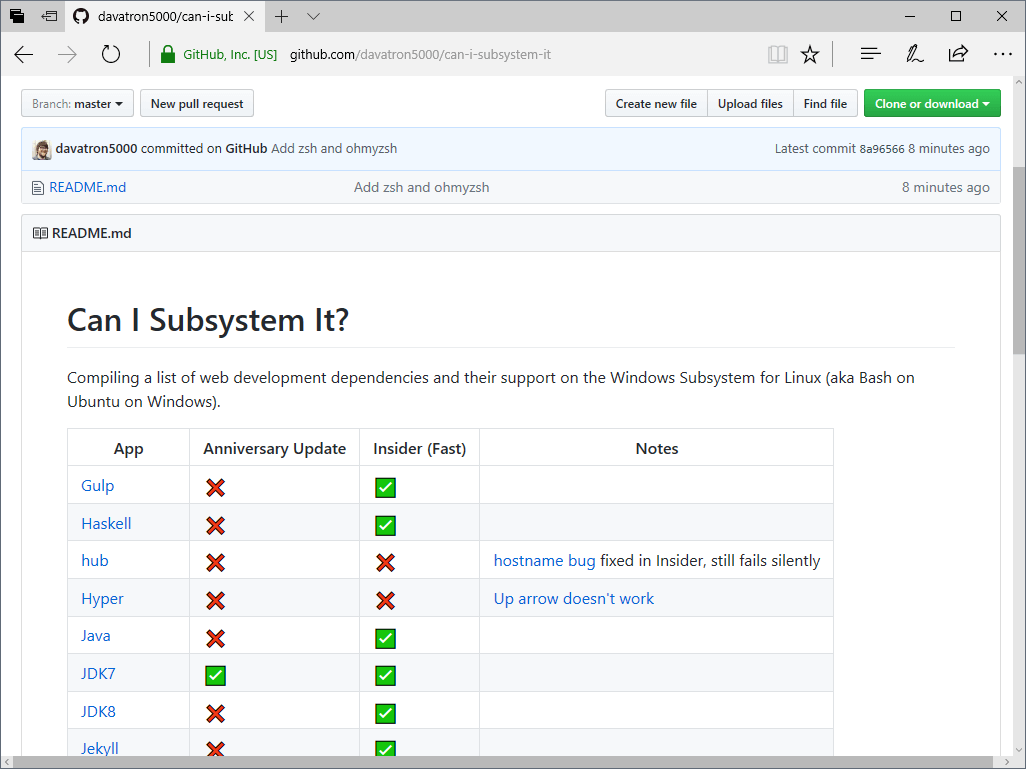The height and width of the screenshot is (769, 1026).
Task: Open the Hyper app link
Action: [102, 599]
